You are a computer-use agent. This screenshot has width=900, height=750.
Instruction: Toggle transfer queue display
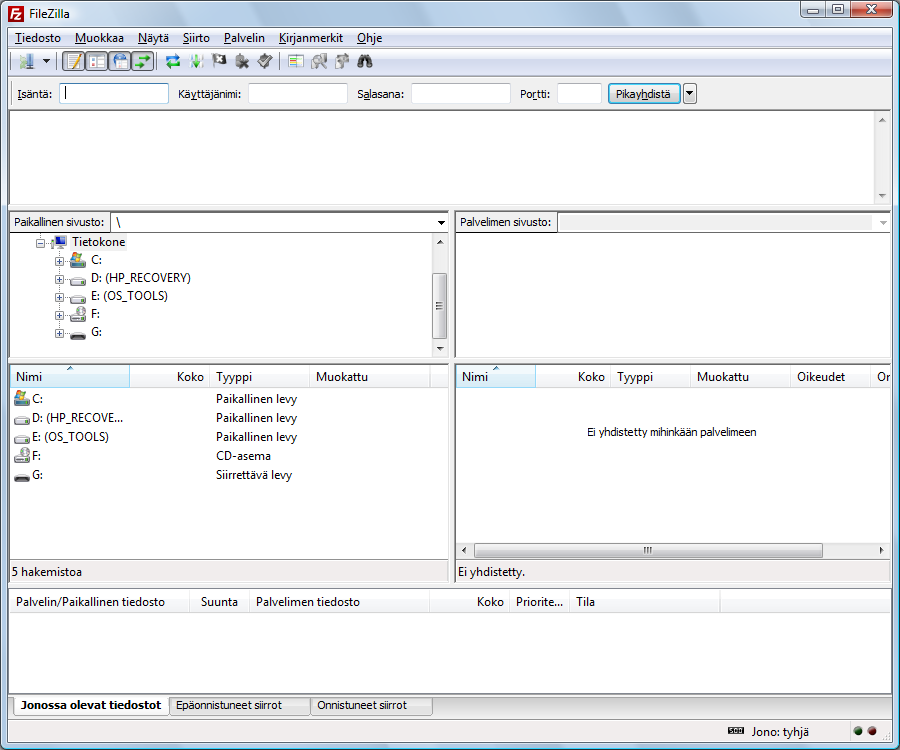pos(143,61)
